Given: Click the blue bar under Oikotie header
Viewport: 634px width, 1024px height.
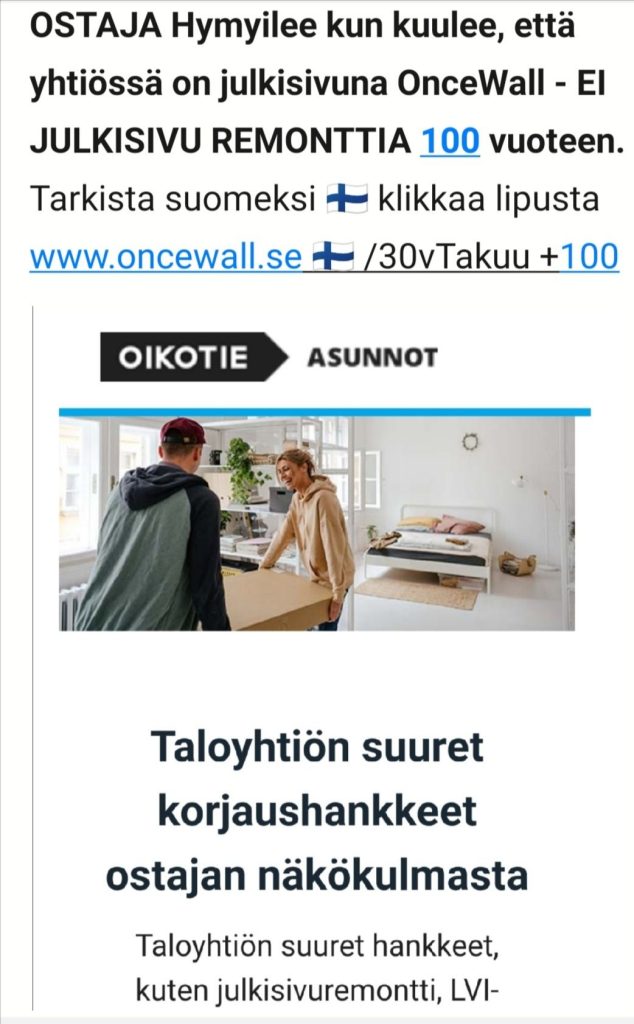Looking at the screenshot, I should 325,412.
